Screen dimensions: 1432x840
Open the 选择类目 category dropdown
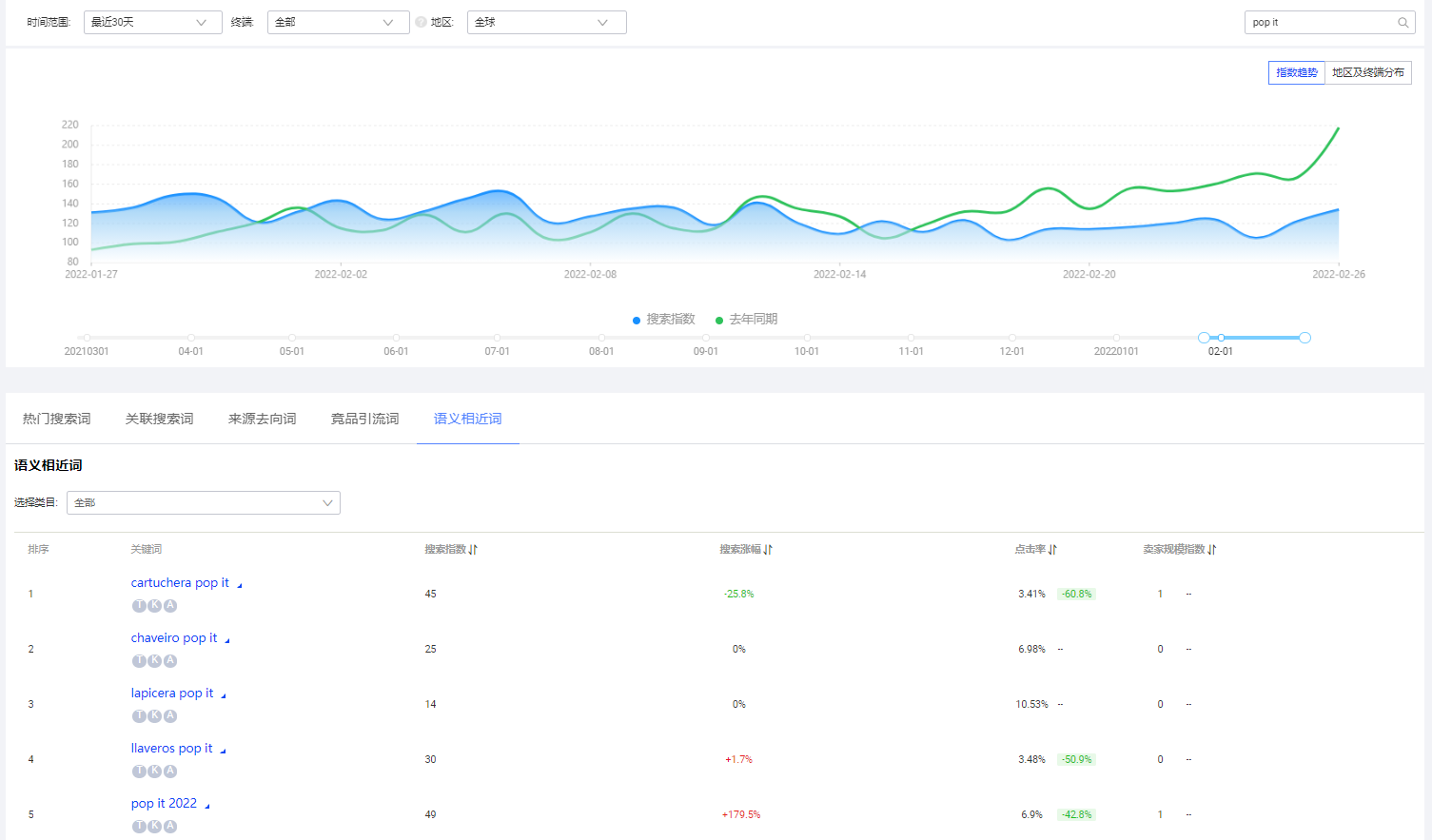coord(204,503)
